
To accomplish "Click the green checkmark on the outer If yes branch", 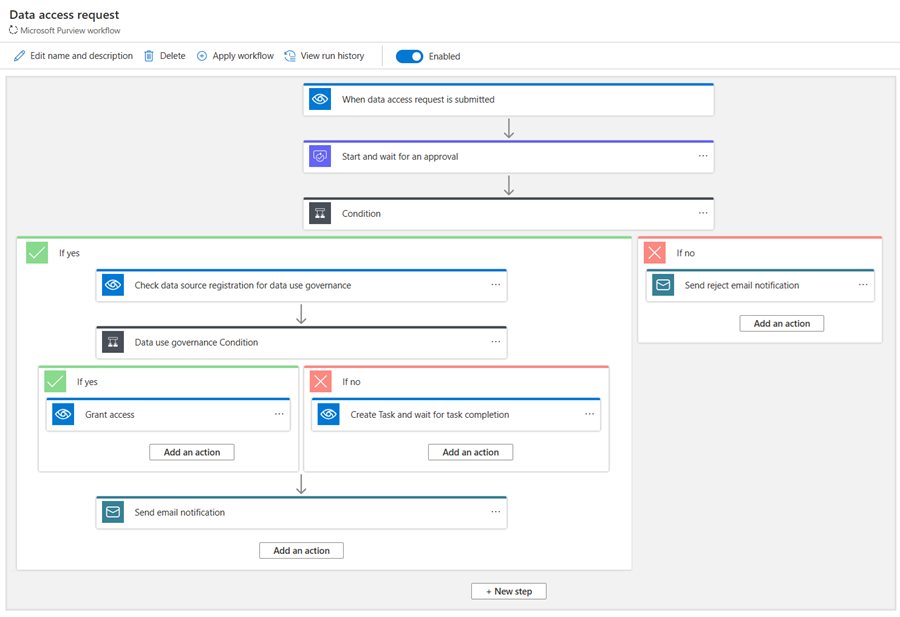I will (37, 253).
